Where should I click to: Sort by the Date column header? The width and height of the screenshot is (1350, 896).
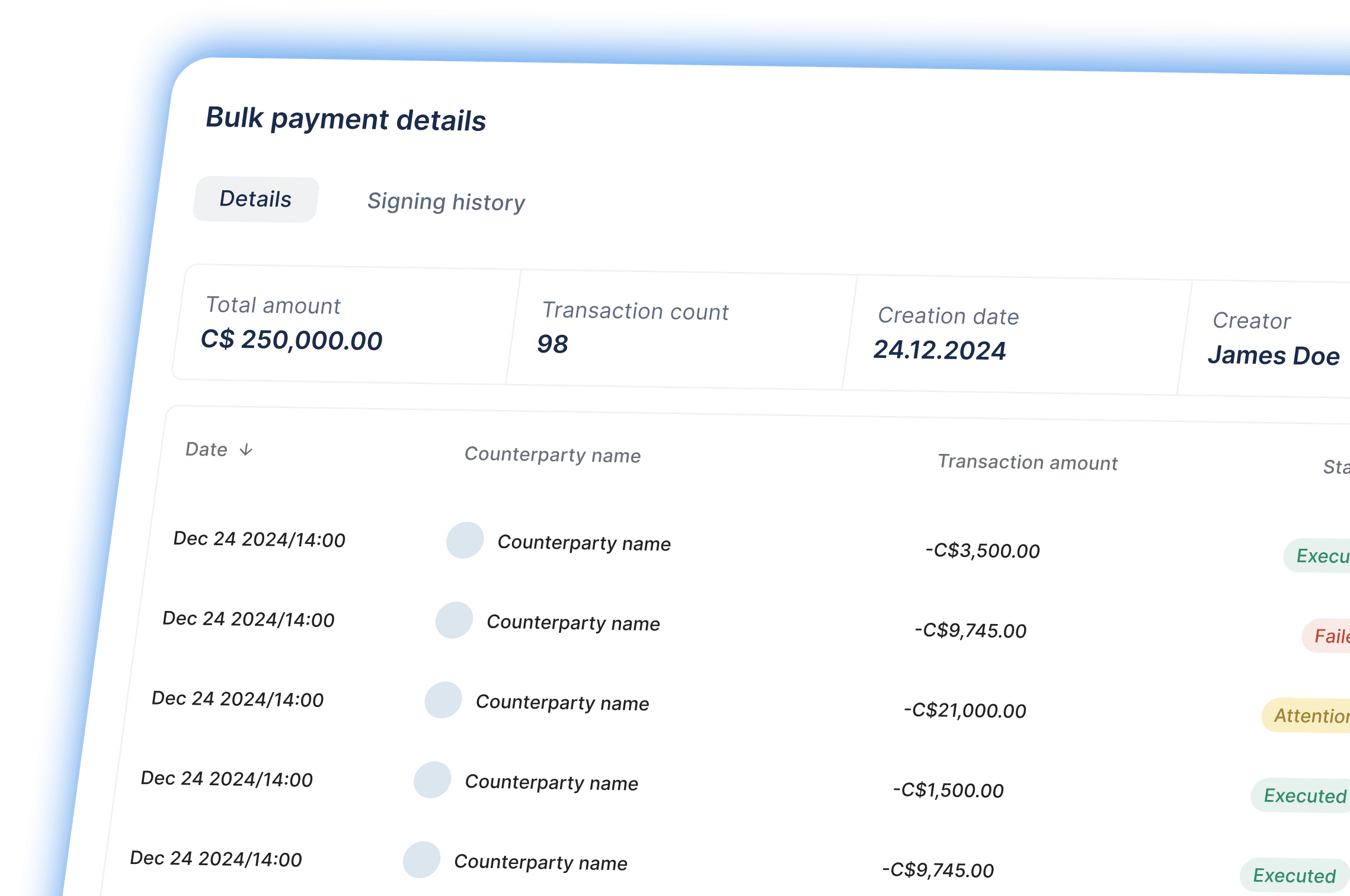[x=206, y=449]
